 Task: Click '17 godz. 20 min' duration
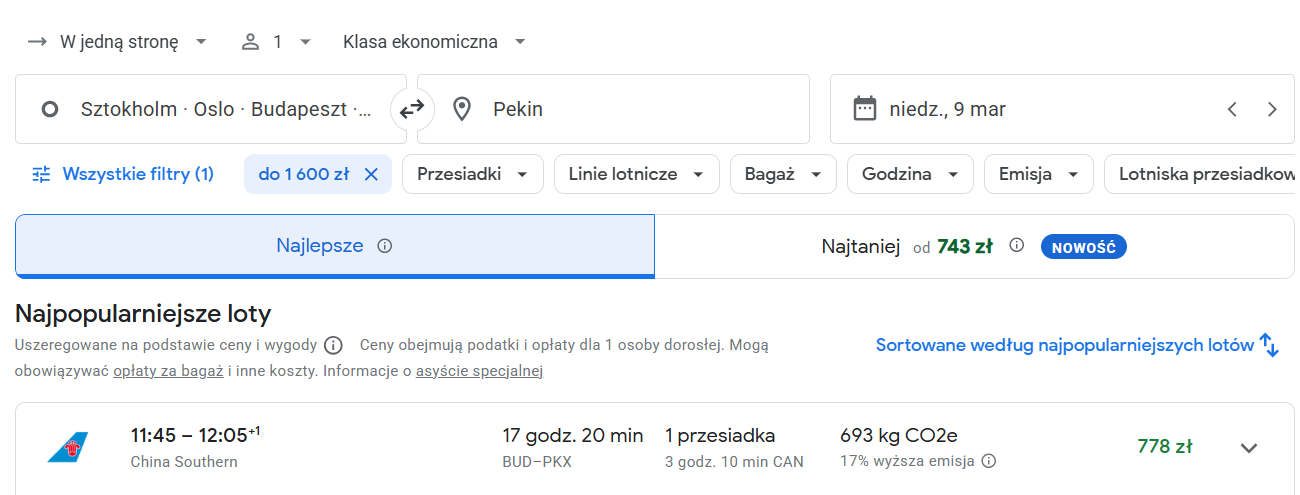pyautogui.click(x=573, y=435)
